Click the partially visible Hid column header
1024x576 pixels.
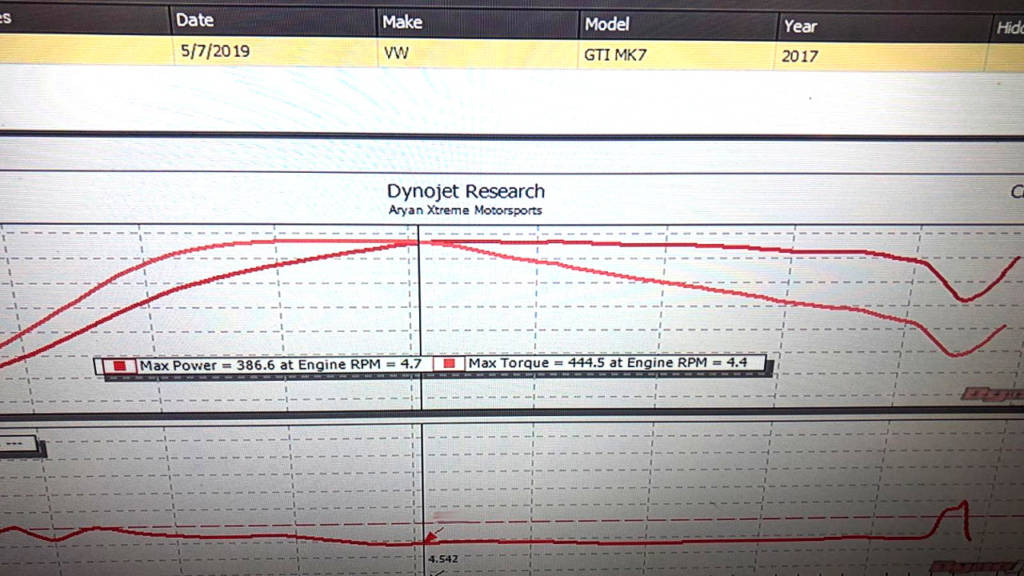point(1009,28)
